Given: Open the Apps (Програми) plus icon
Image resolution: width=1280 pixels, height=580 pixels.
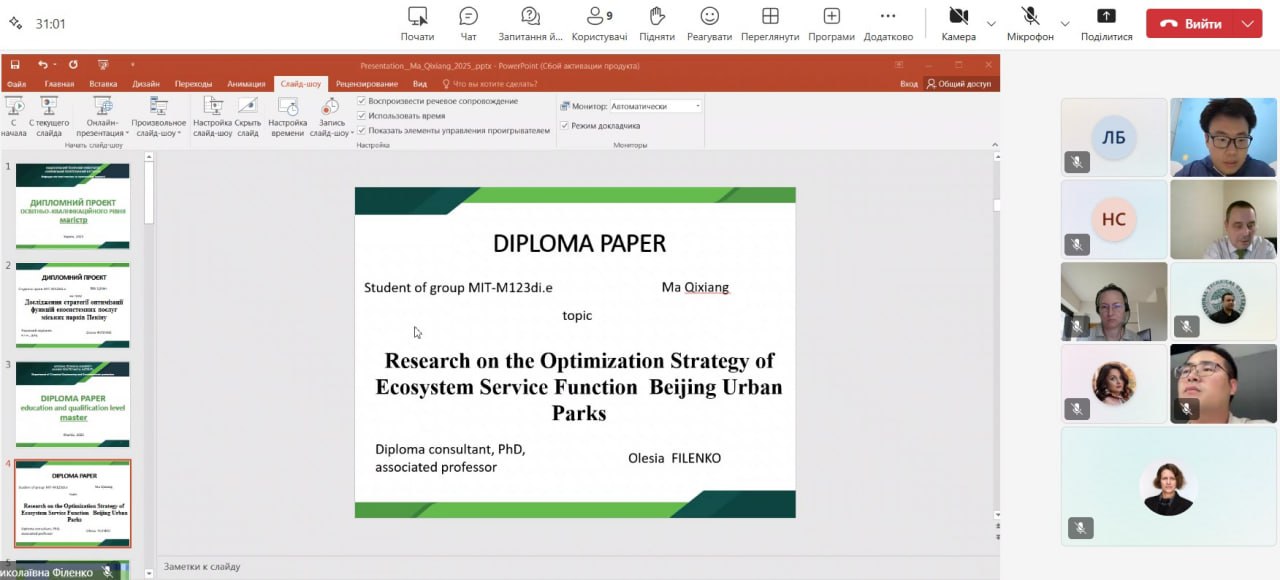Looking at the screenshot, I should pyautogui.click(x=831, y=17).
